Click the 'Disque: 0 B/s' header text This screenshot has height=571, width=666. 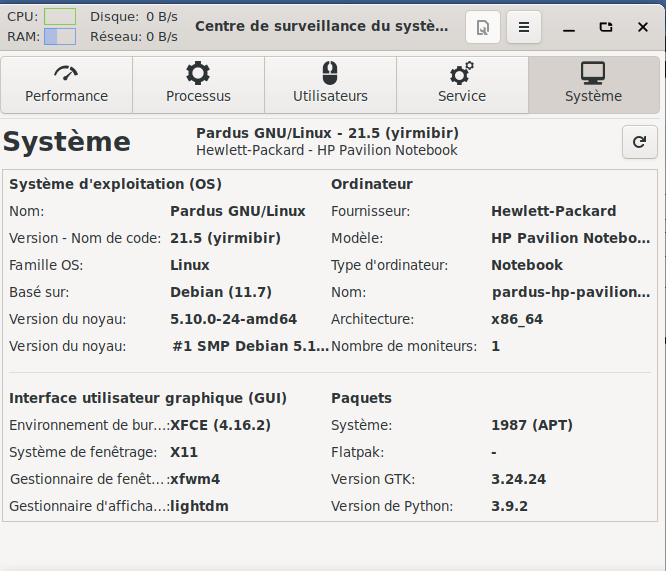coord(134,17)
